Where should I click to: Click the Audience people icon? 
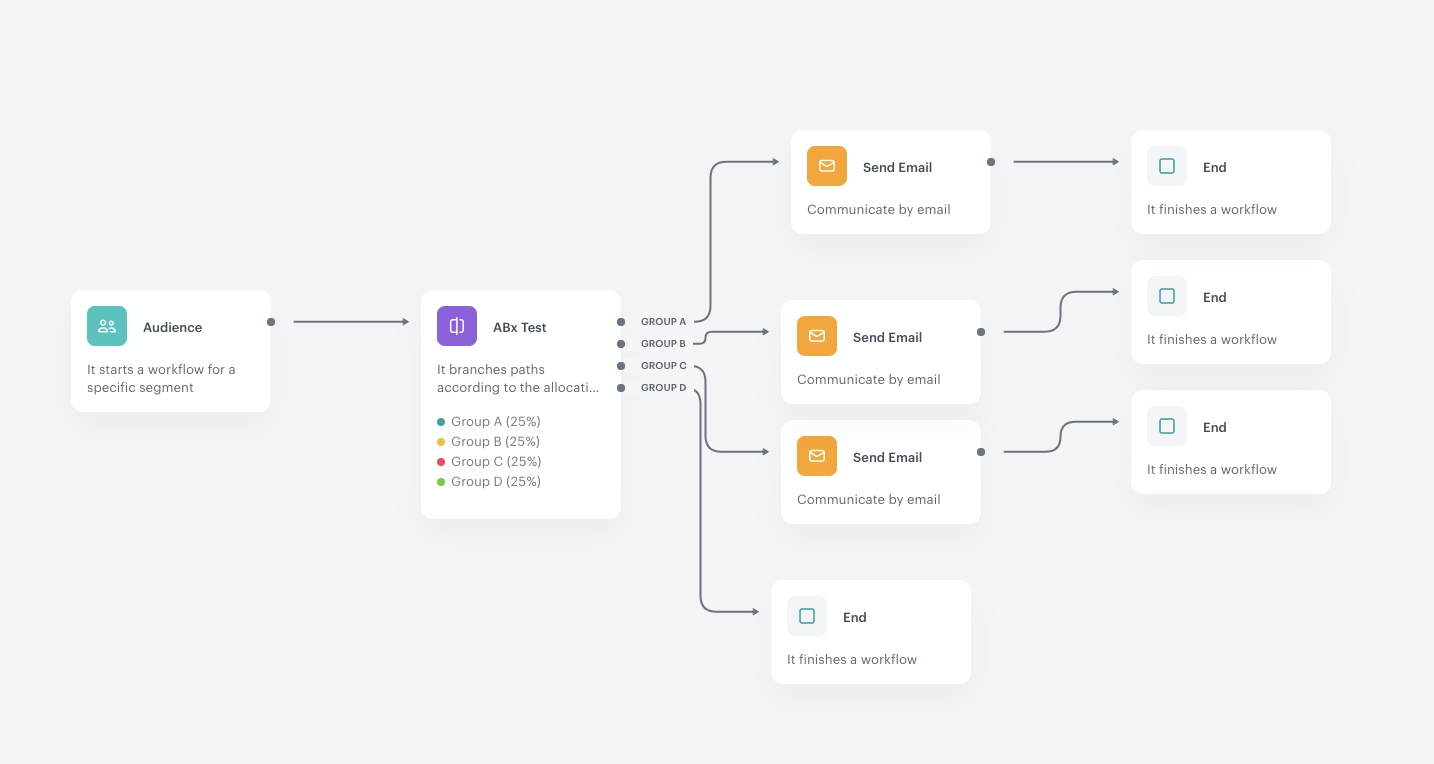106,326
